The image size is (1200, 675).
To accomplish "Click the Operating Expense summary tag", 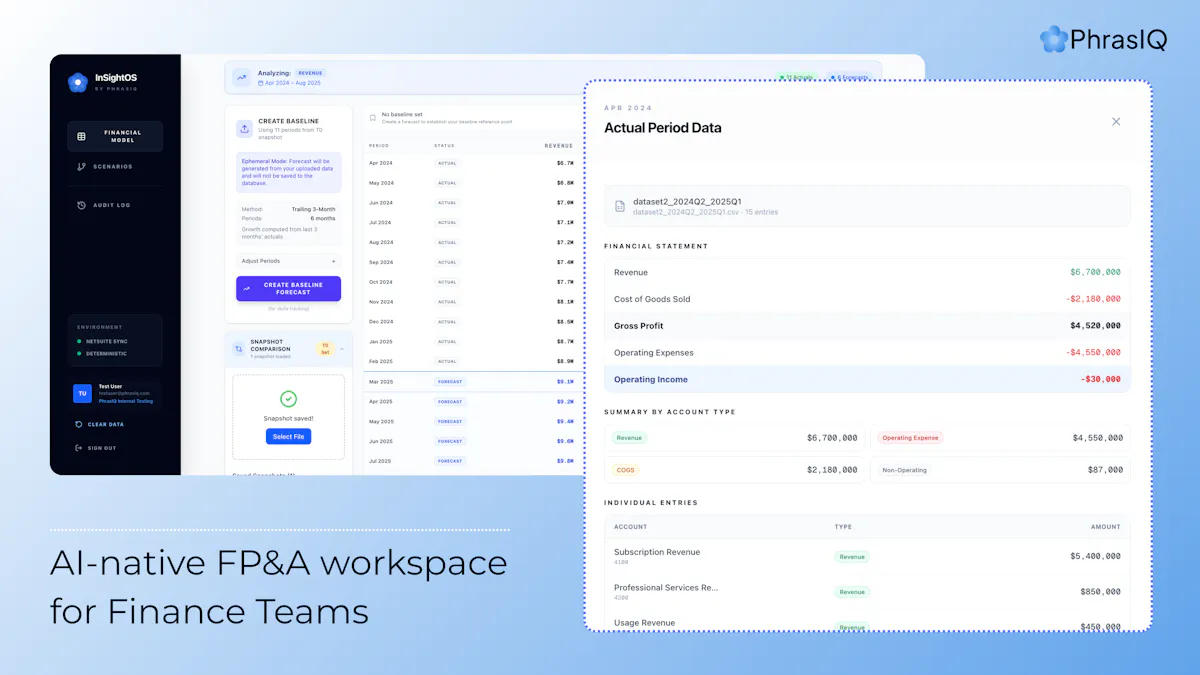I will pos(910,438).
